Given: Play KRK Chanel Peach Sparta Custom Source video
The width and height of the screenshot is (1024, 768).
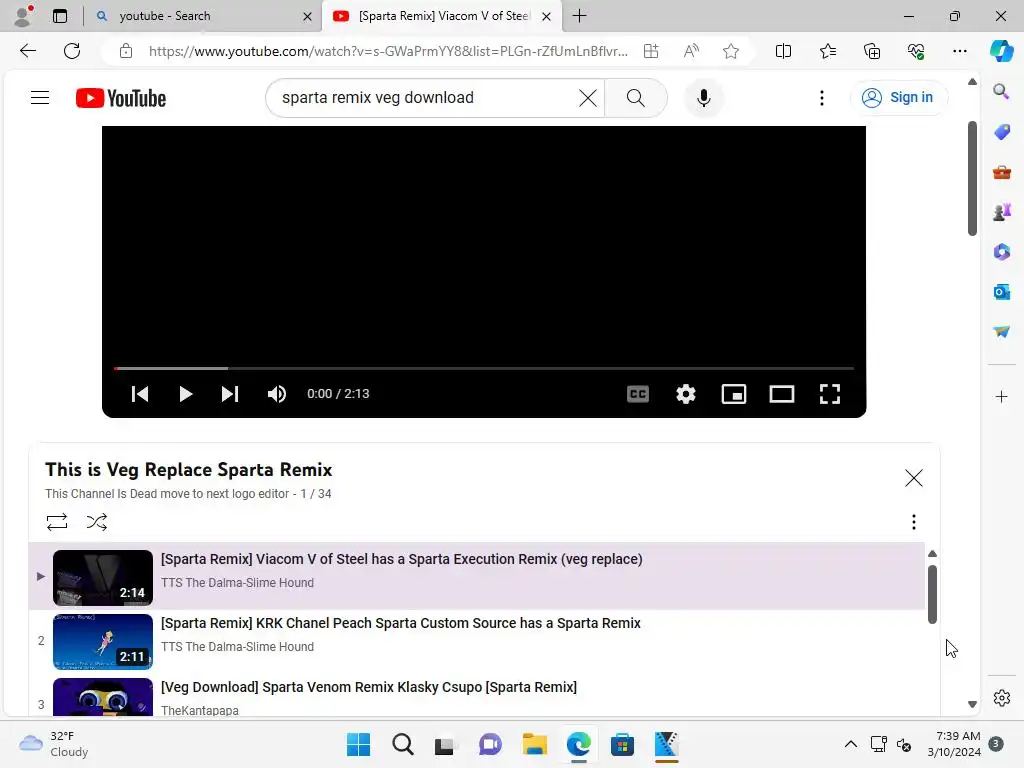Looking at the screenshot, I should pyautogui.click(x=400, y=623).
